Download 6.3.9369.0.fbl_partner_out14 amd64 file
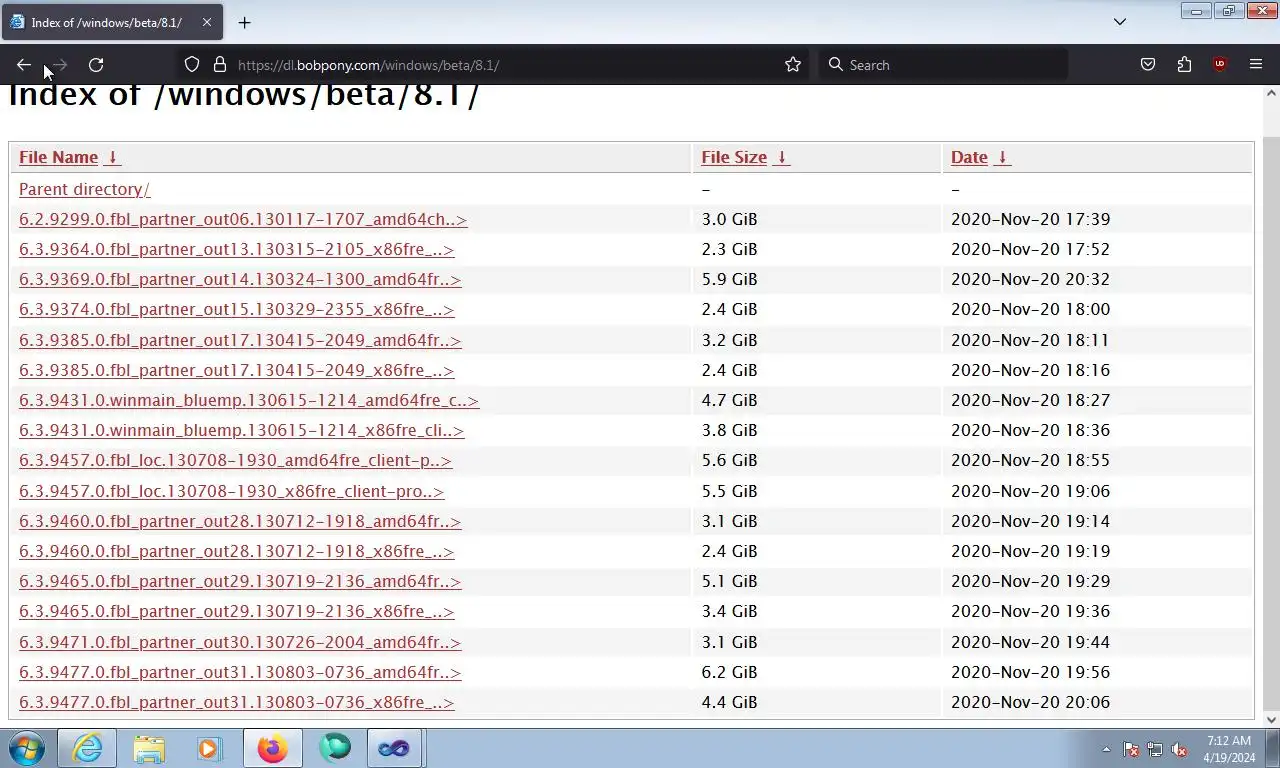This screenshot has width=1280, height=768. click(x=240, y=279)
